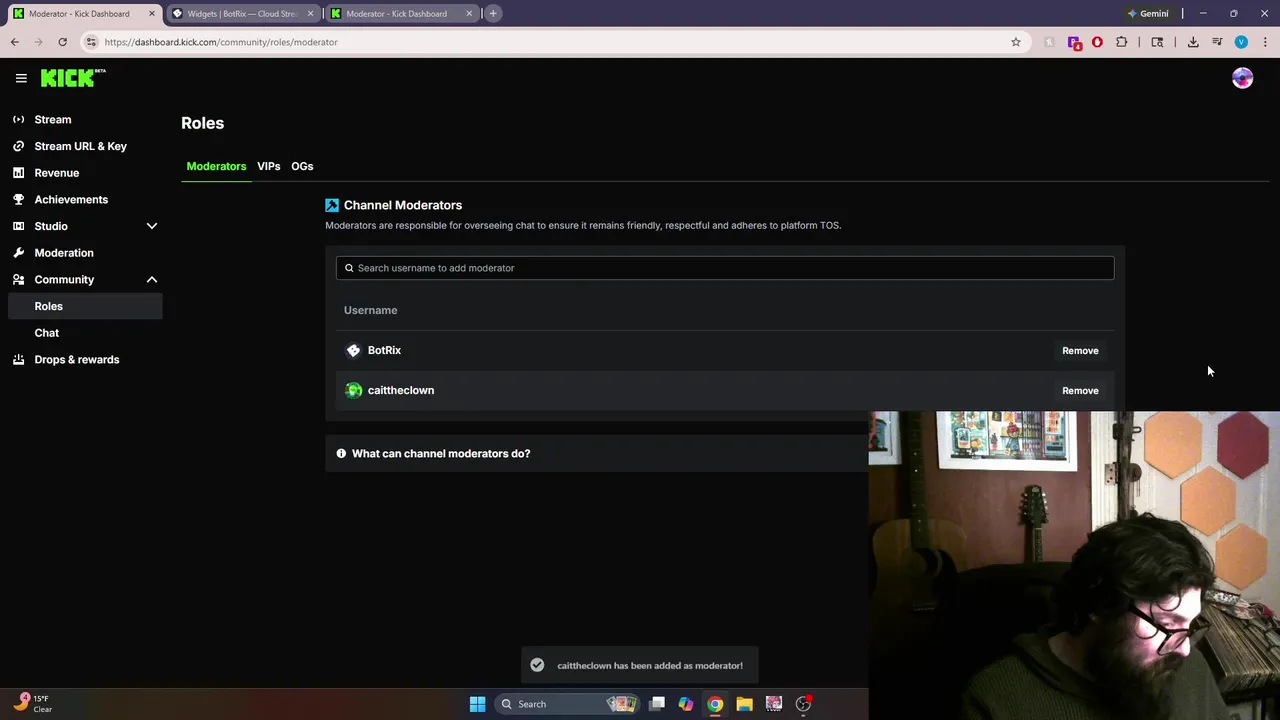The image size is (1280, 720).
Task: Click the Stream URL & Key link icon
Action: point(18,146)
